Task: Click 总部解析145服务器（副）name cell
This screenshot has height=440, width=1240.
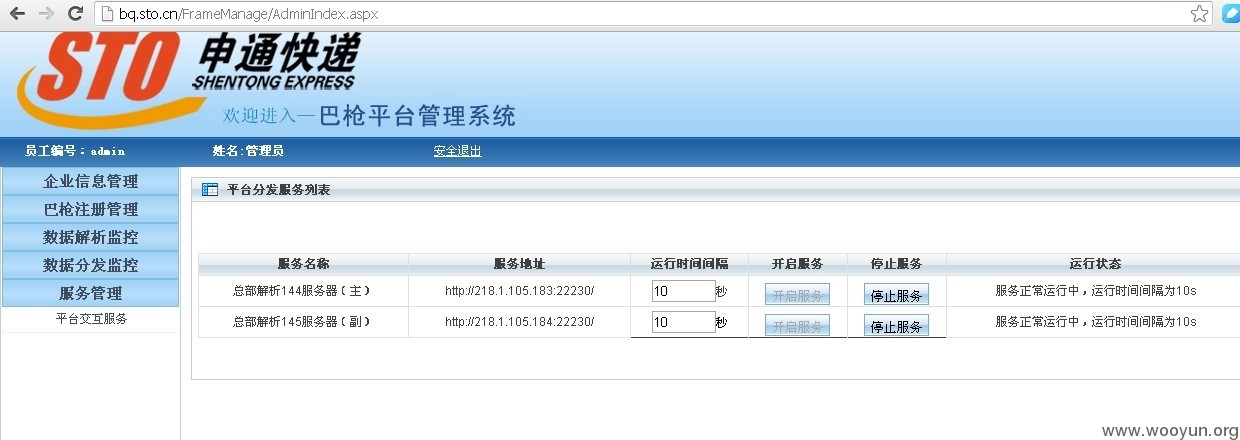Action: [303, 322]
